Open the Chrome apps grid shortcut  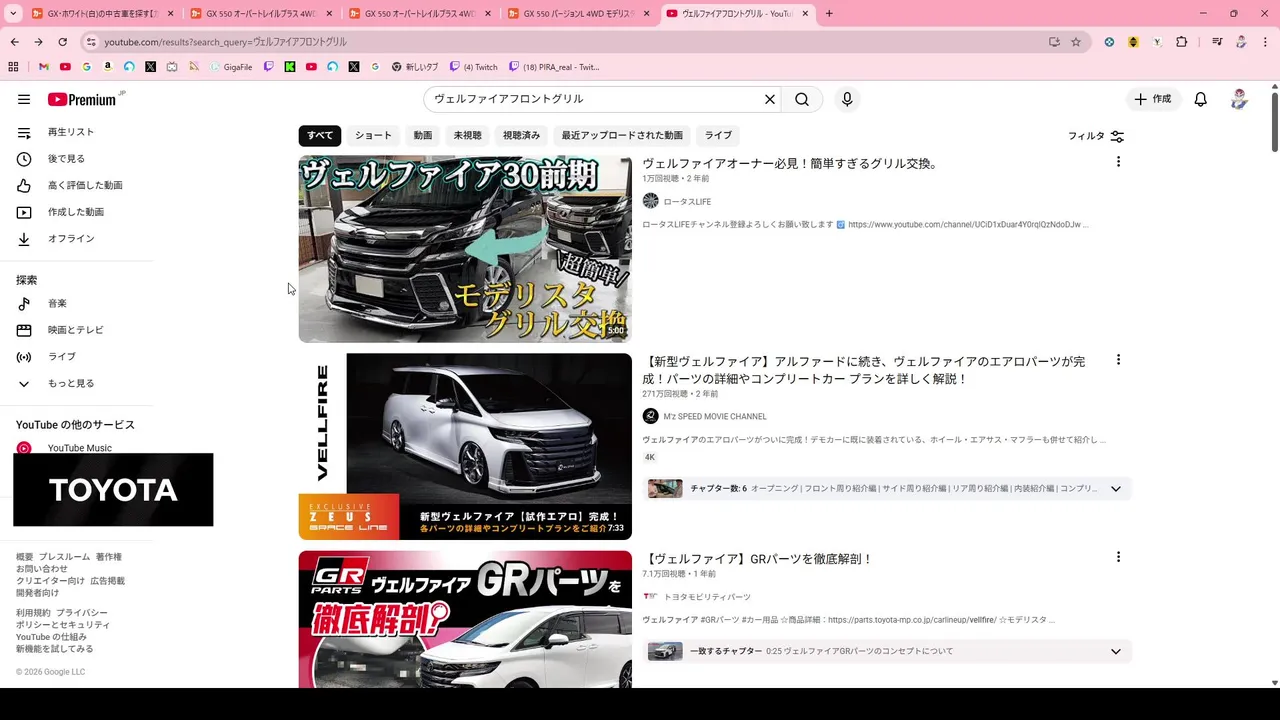coord(13,67)
